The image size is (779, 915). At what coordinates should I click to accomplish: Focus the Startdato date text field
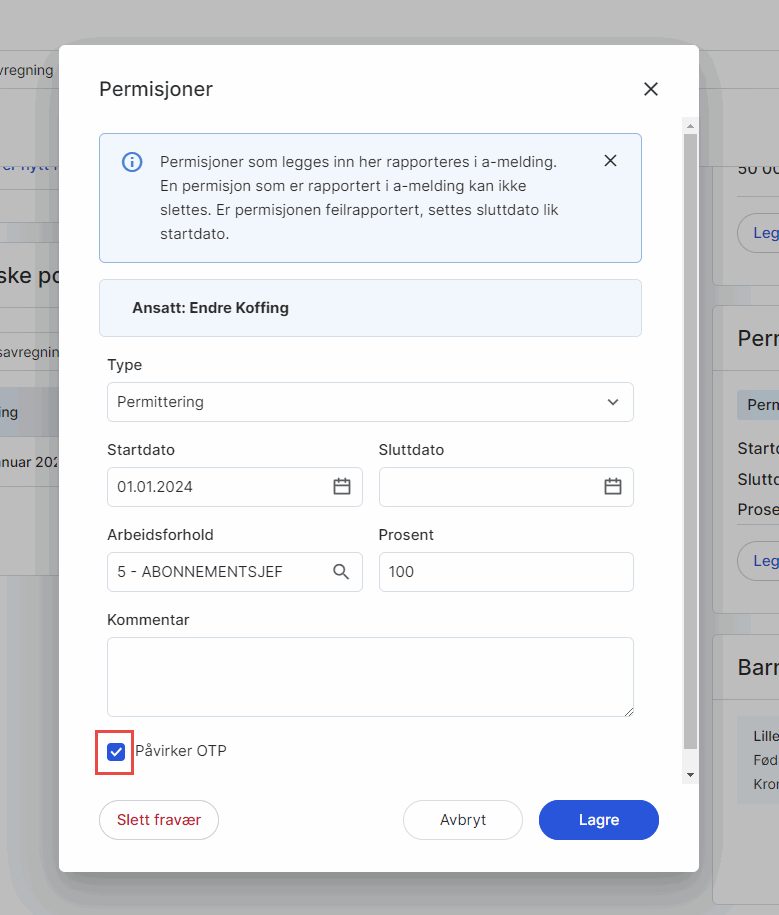[x=220, y=487]
